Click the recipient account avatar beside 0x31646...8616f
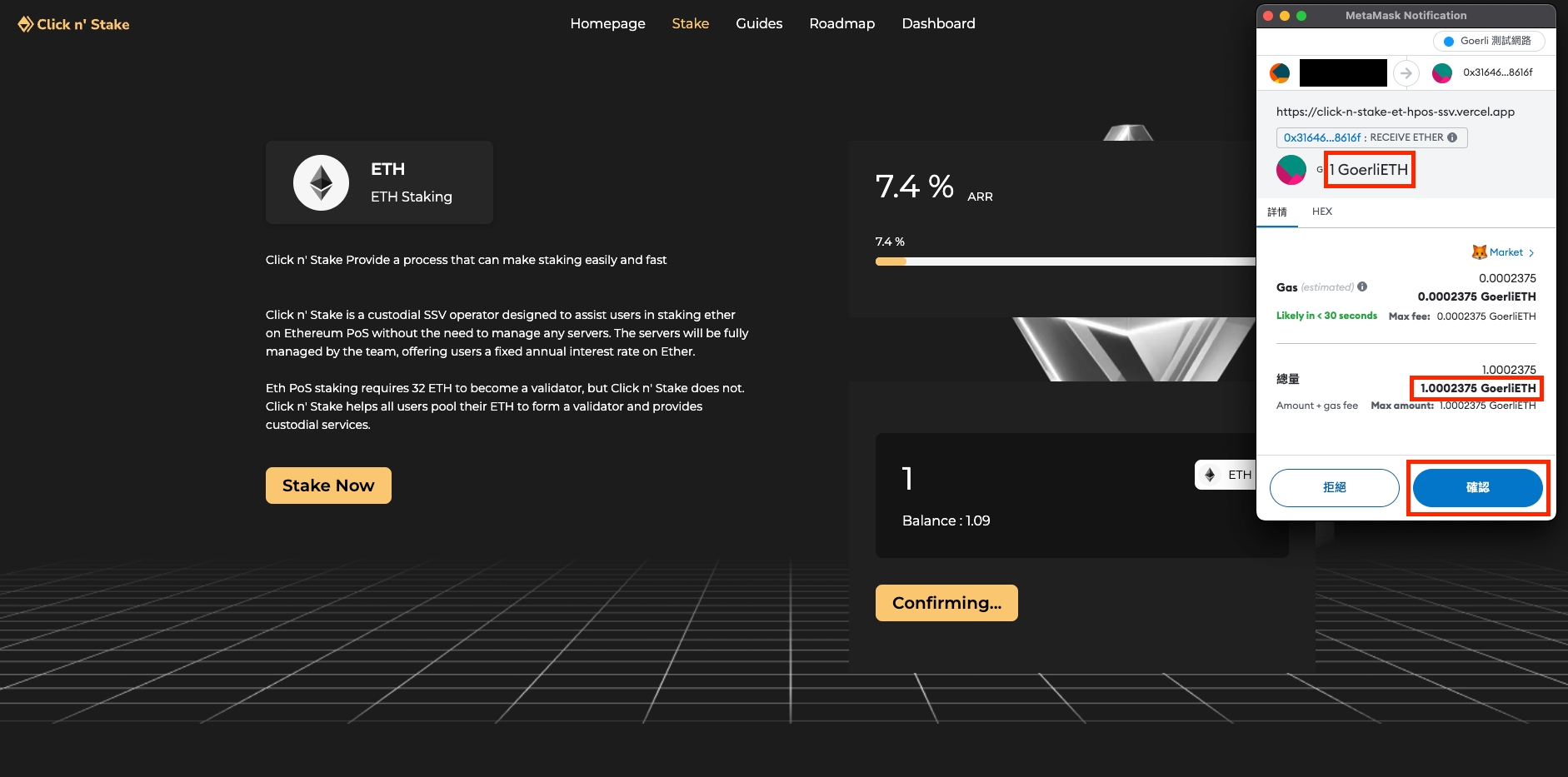The height and width of the screenshot is (777, 1568). pos(1441,73)
